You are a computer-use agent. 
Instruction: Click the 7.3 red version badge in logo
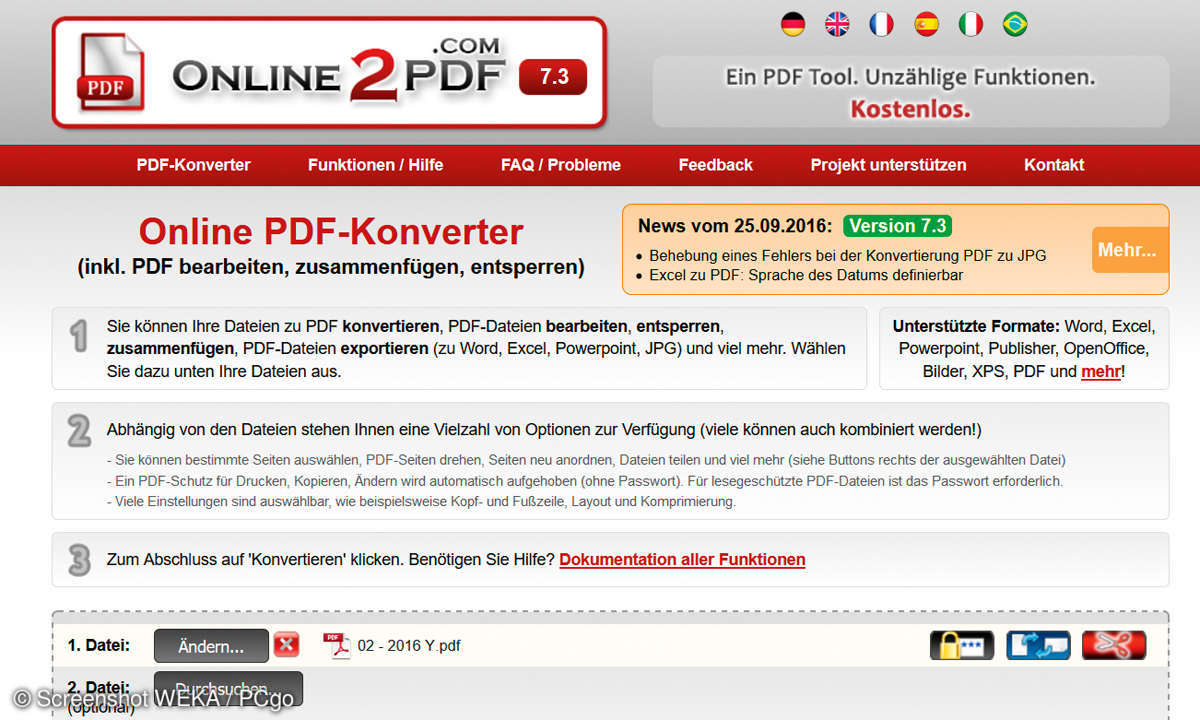coord(554,77)
